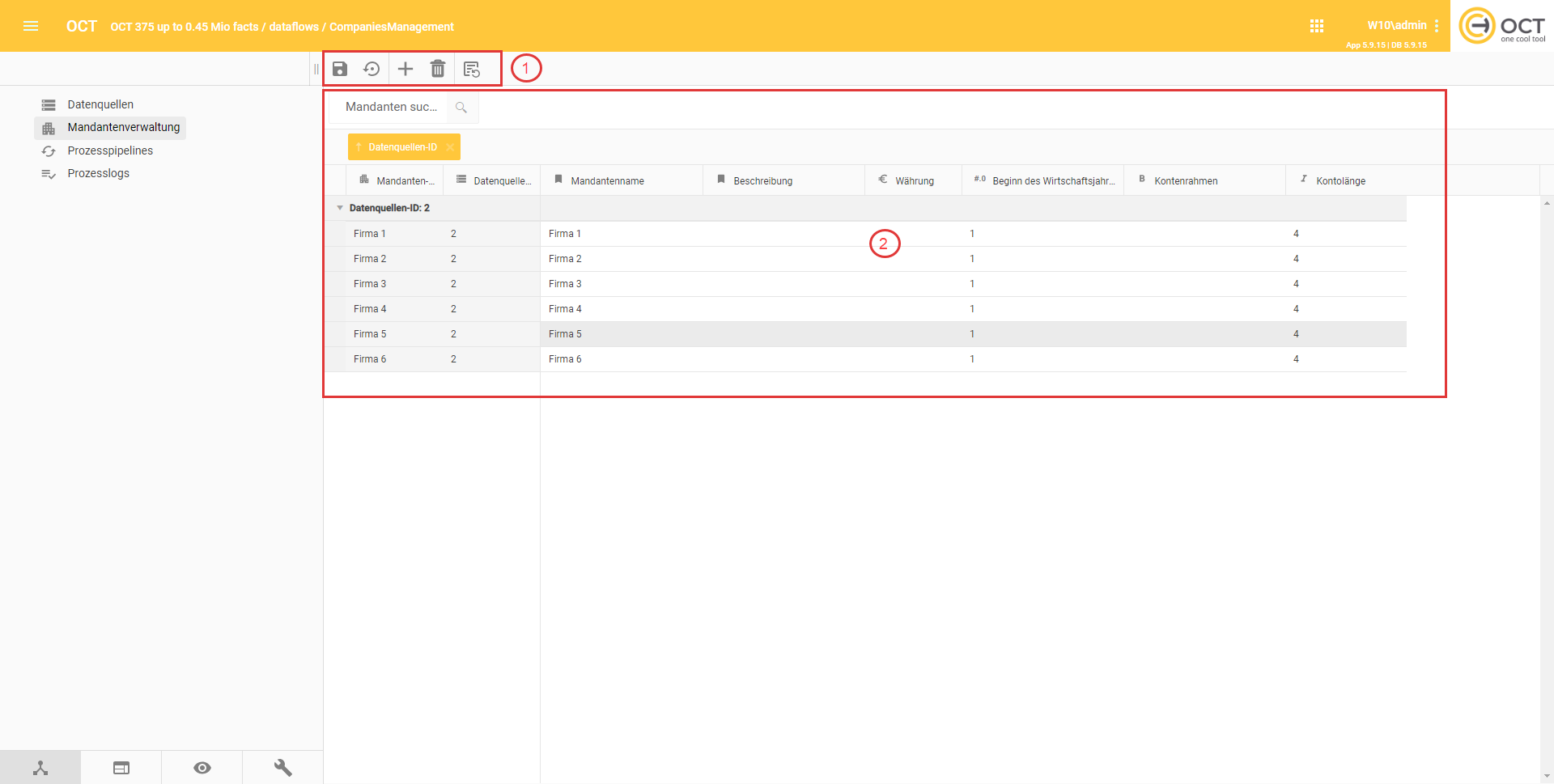Open the hamburger menu
The height and width of the screenshot is (784, 1554).
31,26
